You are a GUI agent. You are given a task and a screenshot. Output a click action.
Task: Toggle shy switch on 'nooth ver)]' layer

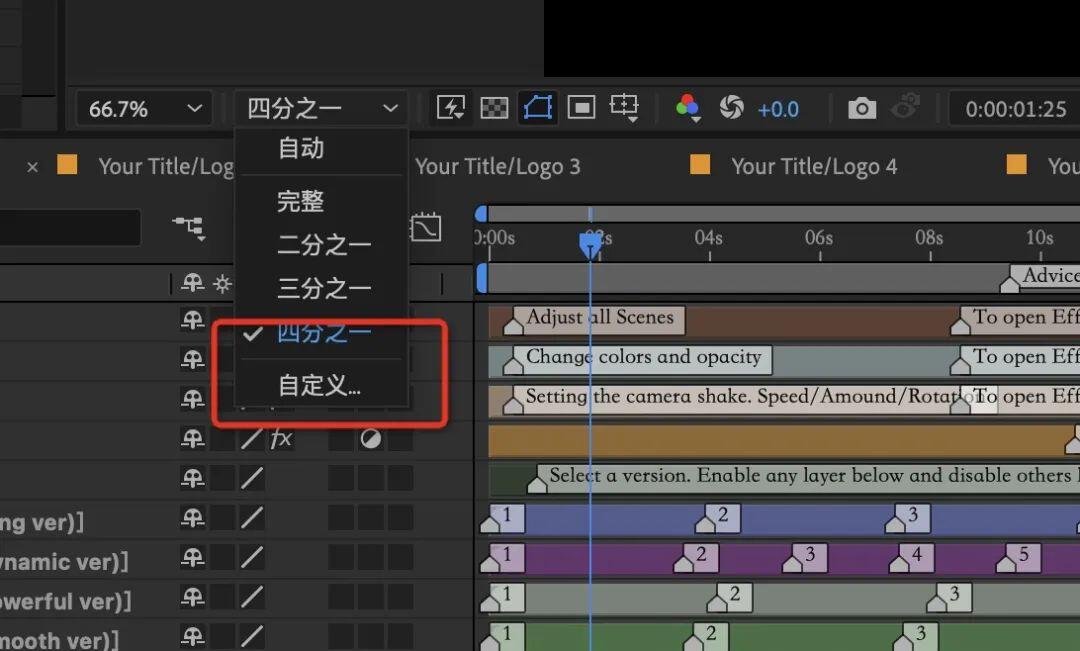click(192, 636)
